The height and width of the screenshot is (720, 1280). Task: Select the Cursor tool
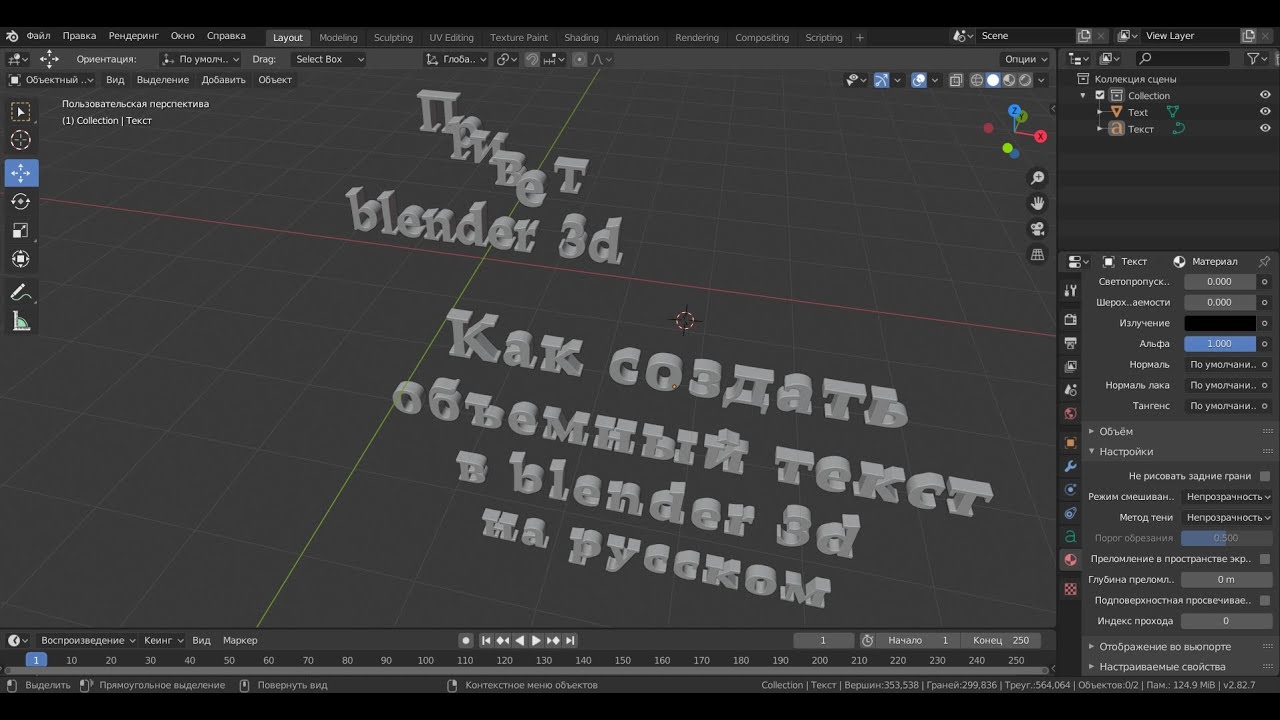point(20,140)
